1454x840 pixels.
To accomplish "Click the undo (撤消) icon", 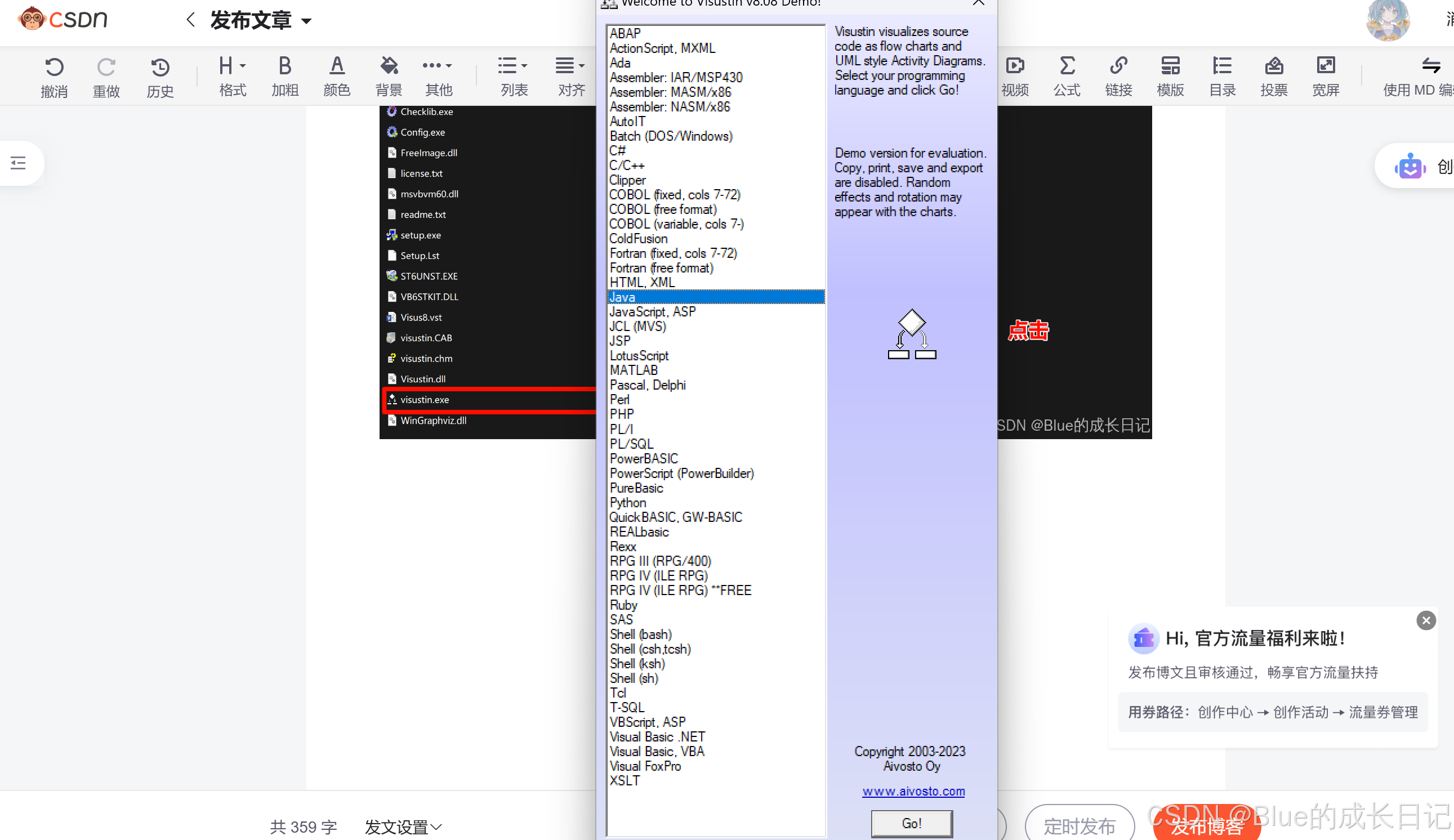I will pyautogui.click(x=54, y=68).
